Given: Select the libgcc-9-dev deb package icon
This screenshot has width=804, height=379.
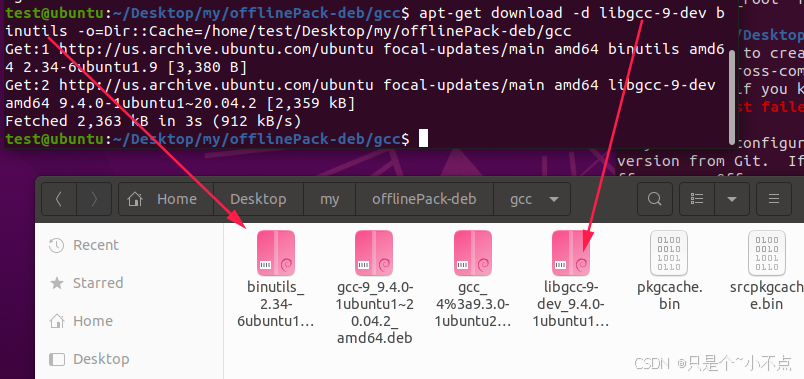Looking at the screenshot, I should click(571, 252).
